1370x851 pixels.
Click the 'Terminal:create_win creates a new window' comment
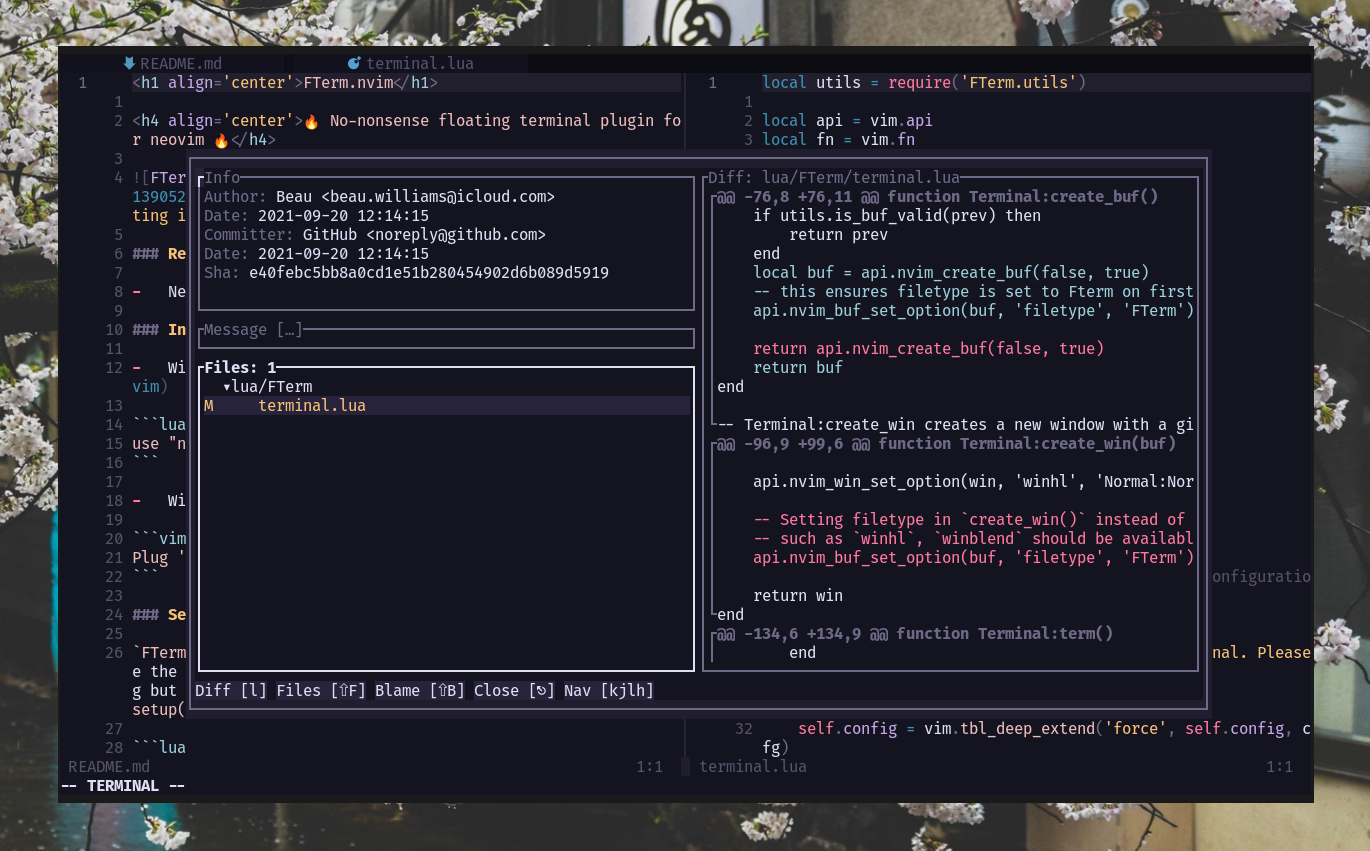click(x=956, y=425)
